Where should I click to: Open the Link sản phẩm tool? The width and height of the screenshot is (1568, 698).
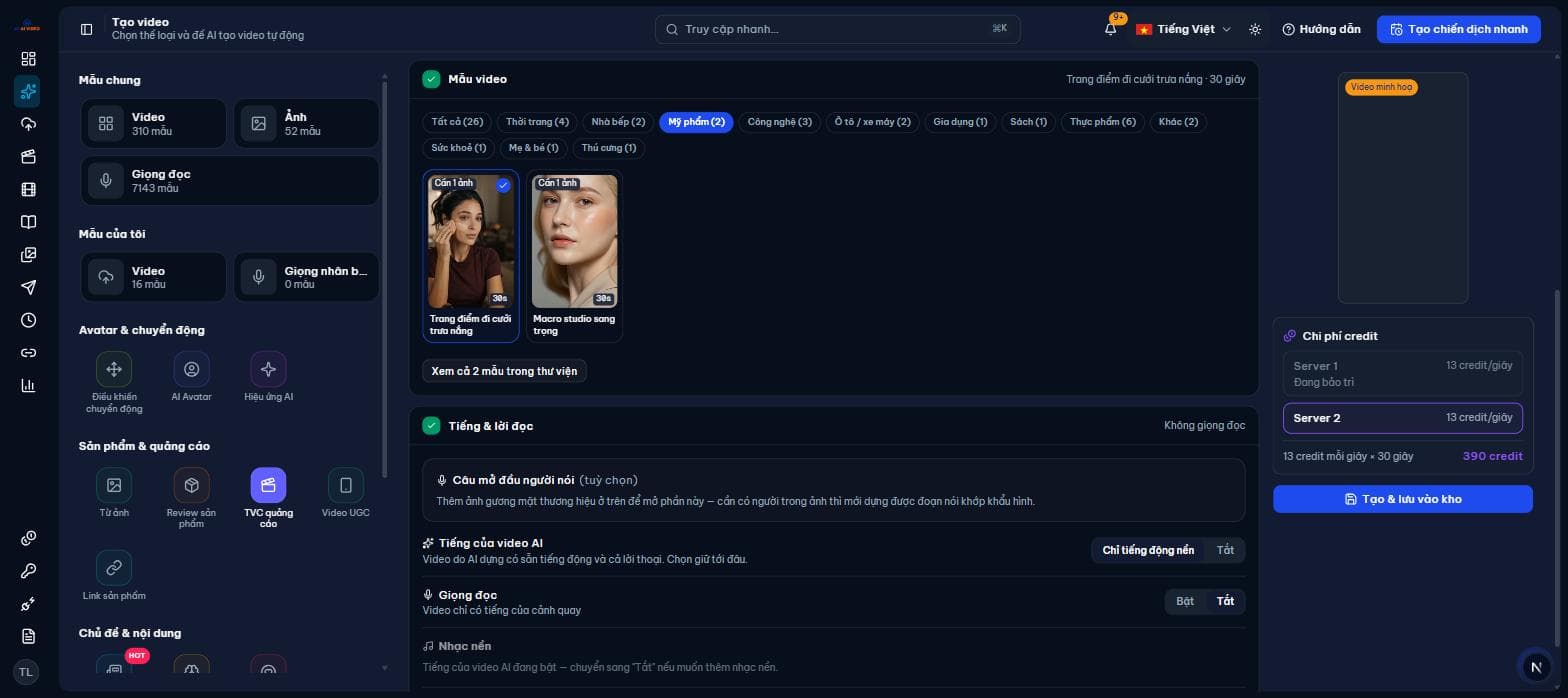coord(114,575)
